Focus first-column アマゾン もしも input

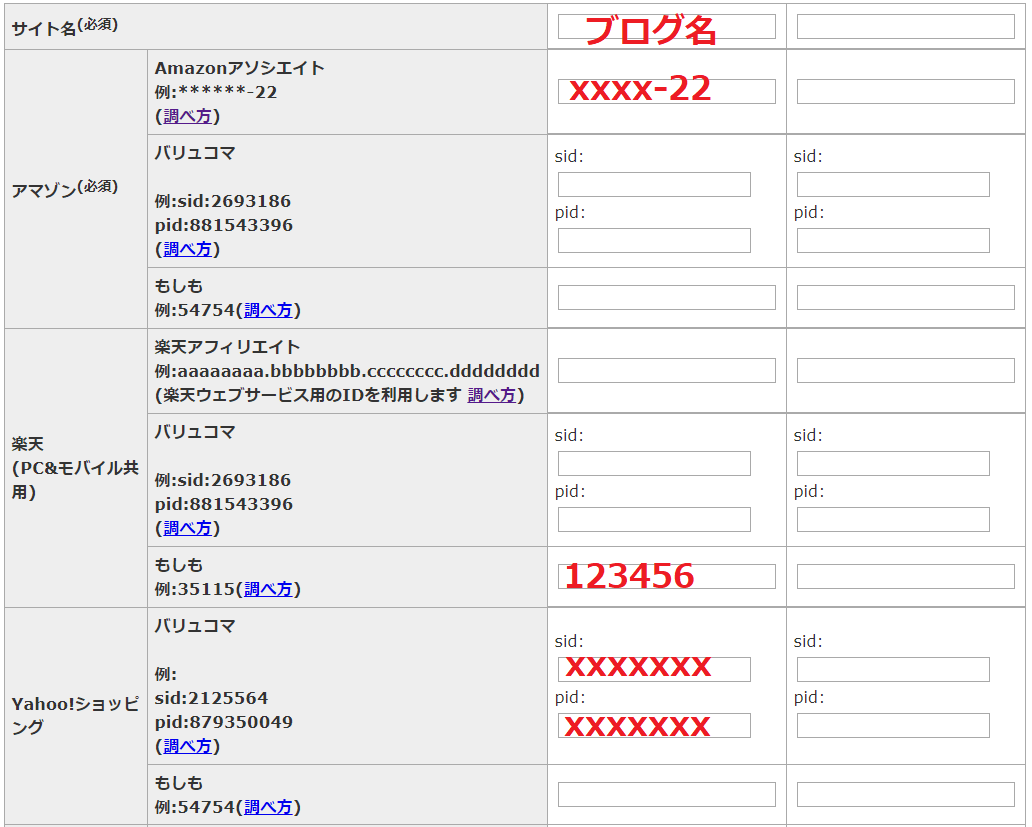667,297
